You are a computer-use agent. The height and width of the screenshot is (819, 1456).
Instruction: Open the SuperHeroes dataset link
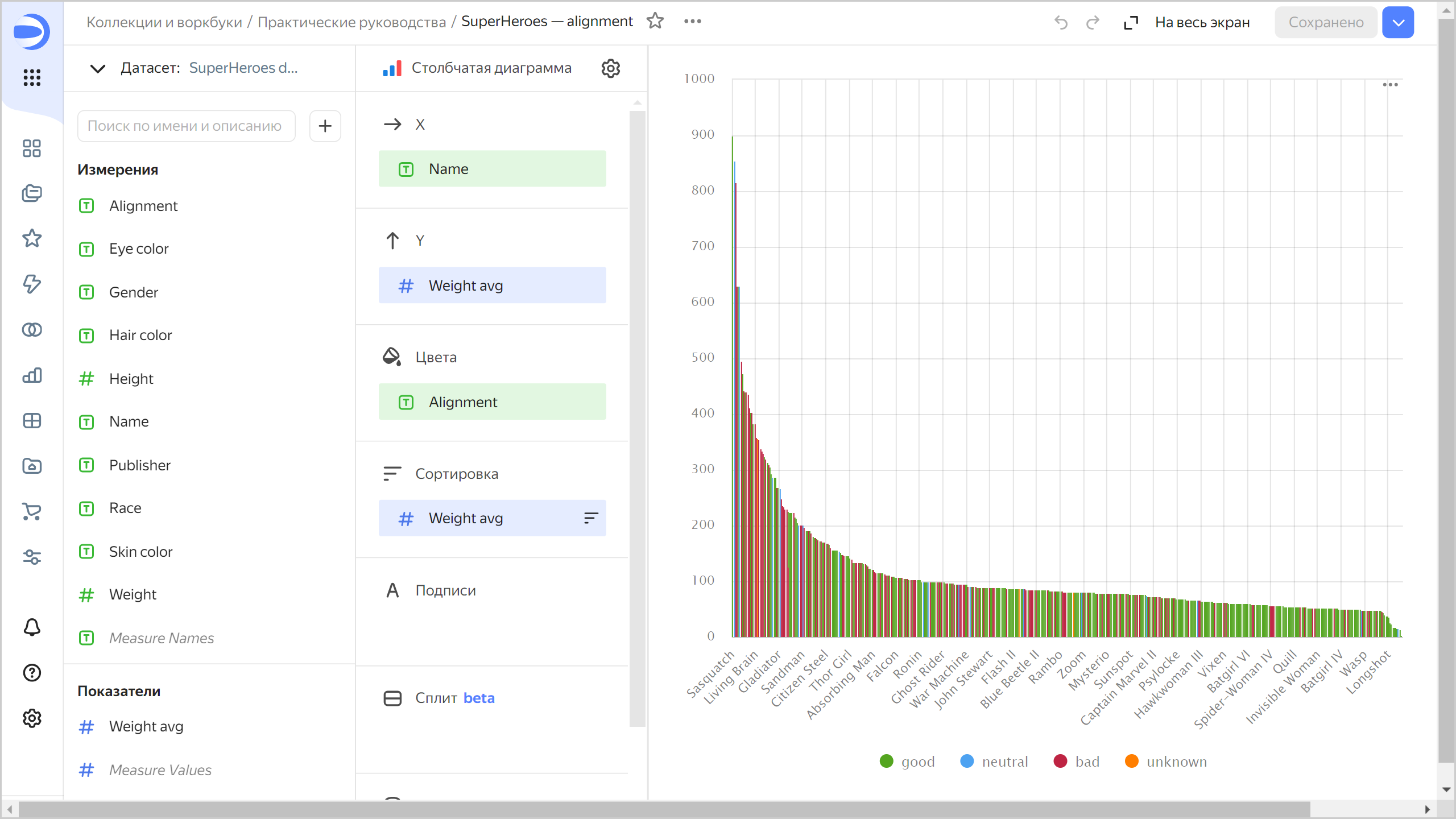243,68
